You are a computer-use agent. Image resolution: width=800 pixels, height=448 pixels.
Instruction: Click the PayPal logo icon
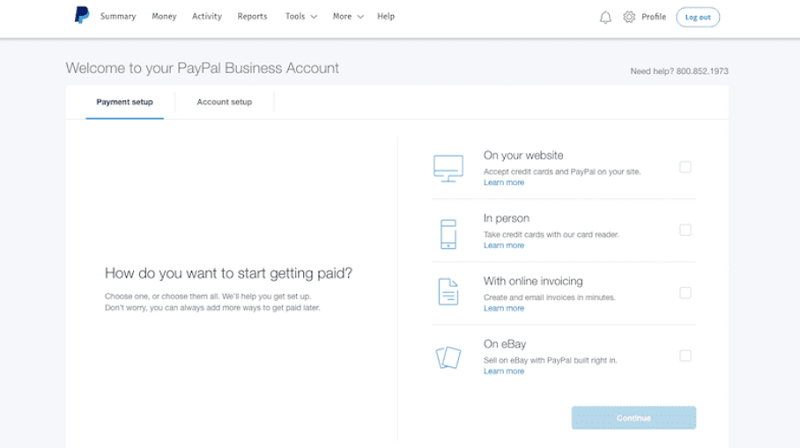click(82, 15)
